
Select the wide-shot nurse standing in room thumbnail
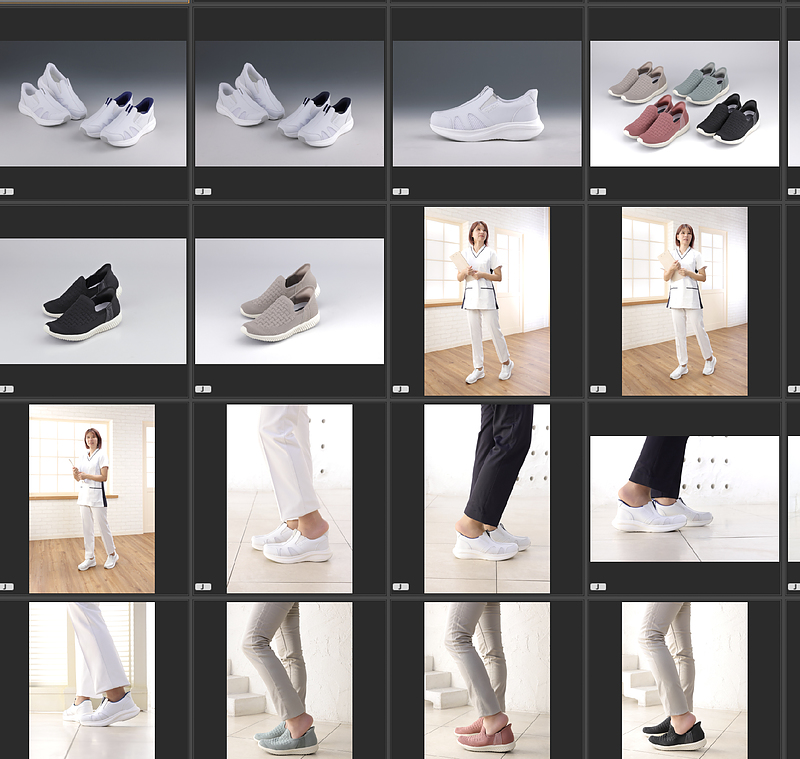coord(92,498)
